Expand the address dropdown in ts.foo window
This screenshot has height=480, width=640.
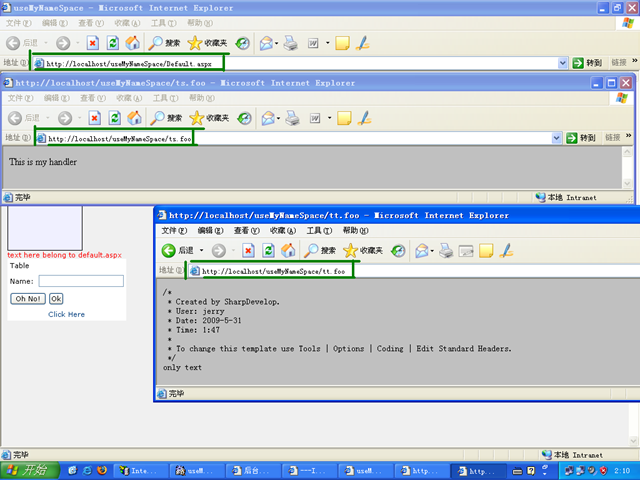(556, 138)
